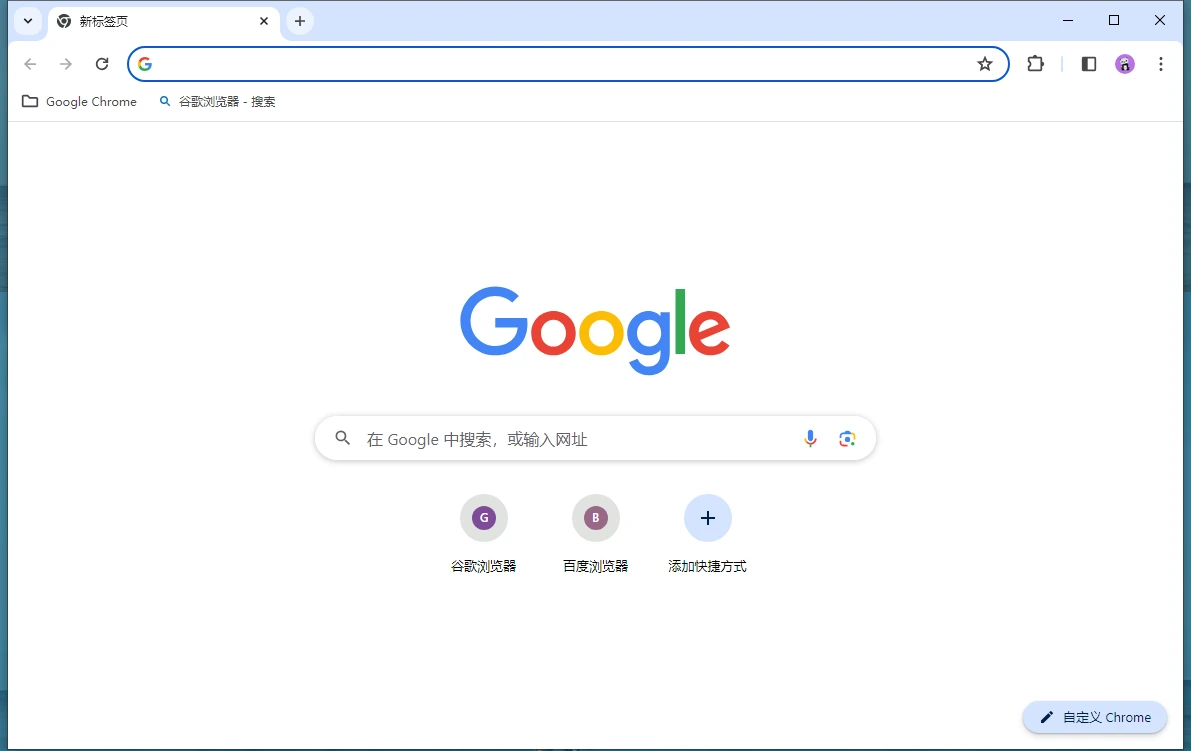Click the Google icon in the address bar
This screenshot has height=751, width=1191.
point(145,64)
